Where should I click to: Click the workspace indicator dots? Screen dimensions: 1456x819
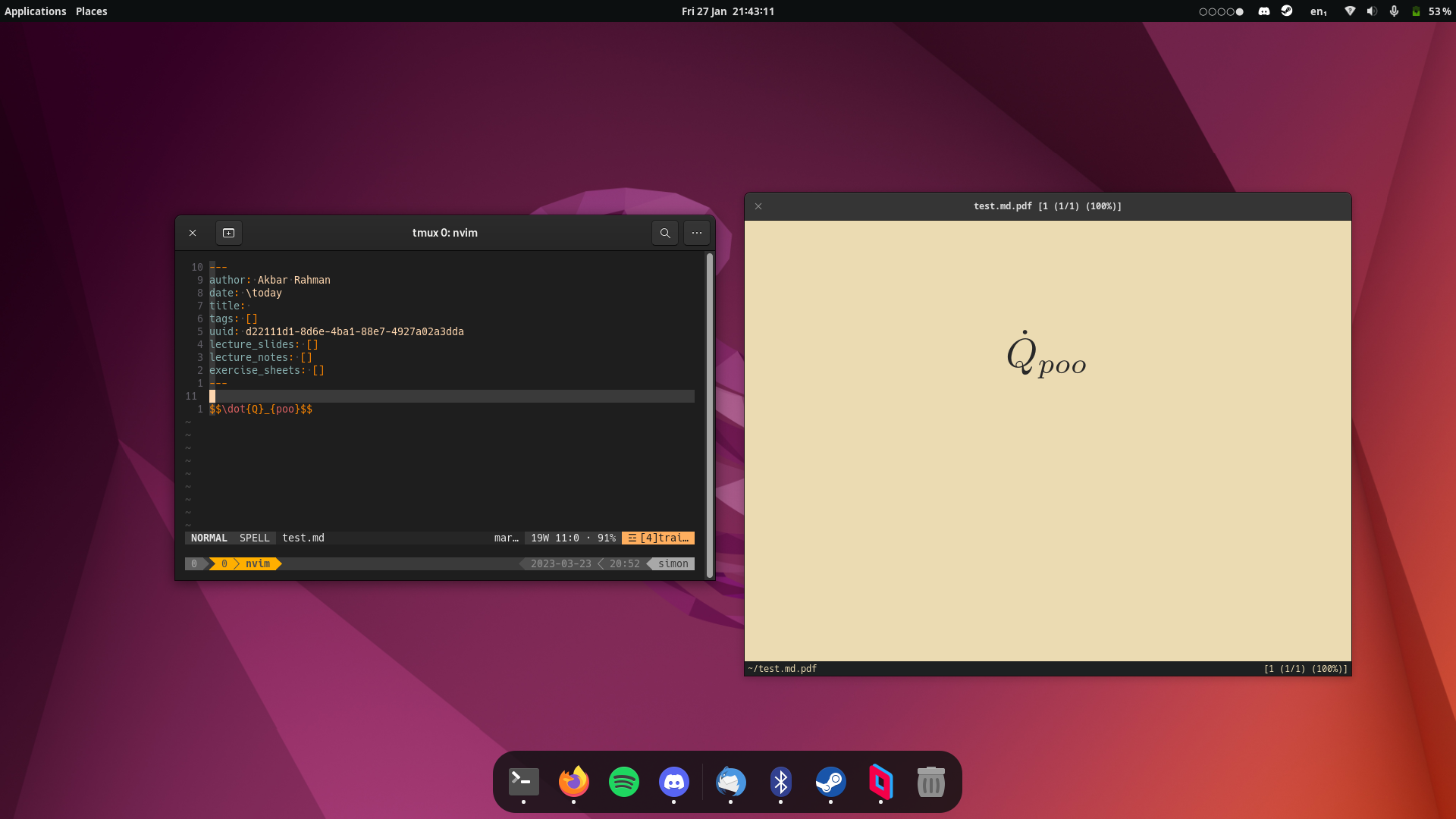[x=1221, y=11]
